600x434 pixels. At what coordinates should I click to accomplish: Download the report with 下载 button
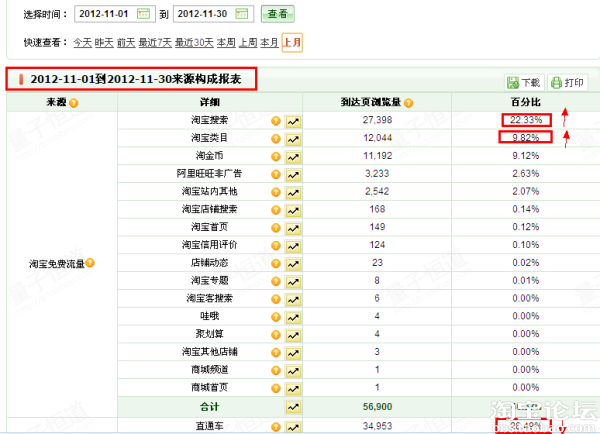(x=524, y=82)
